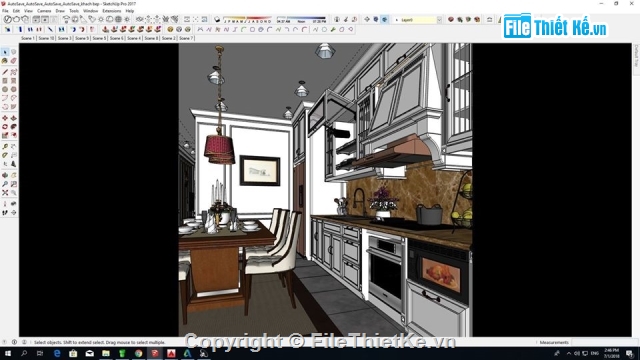Select the Tape Measure tool
The width and height of the screenshot is (640, 360).
coord(5,147)
